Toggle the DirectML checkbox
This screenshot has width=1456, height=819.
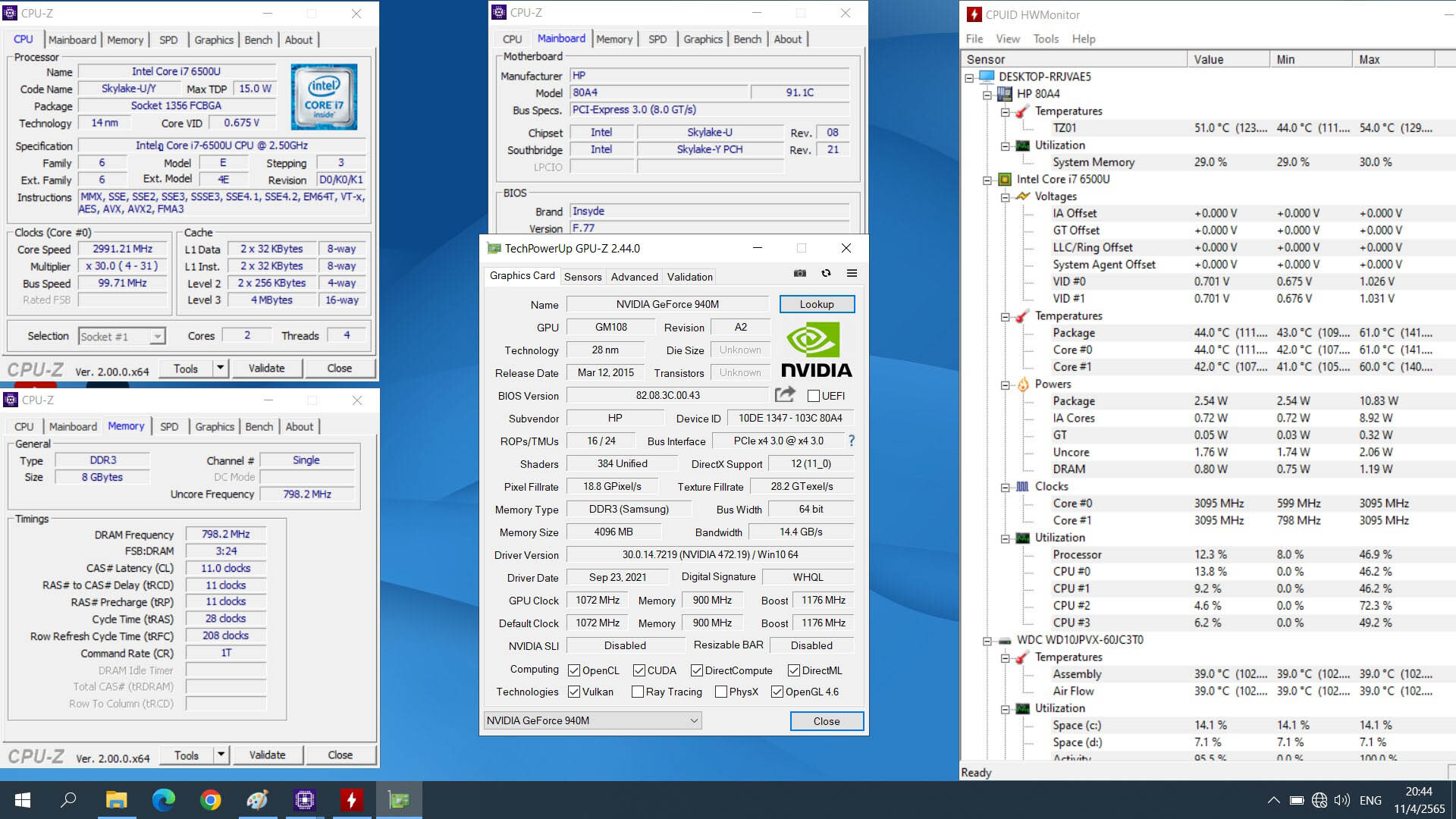(794, 670)
